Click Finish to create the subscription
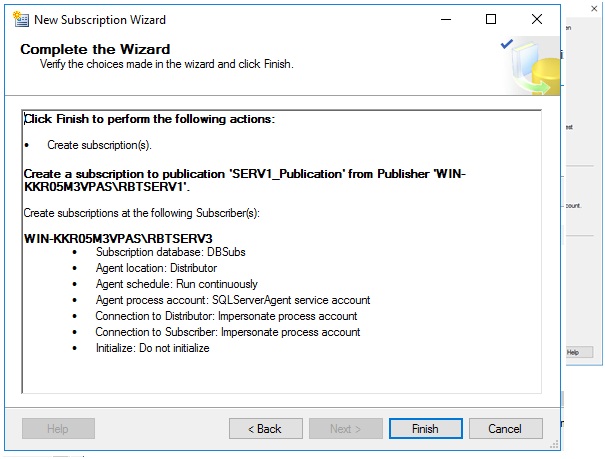Viewport: 605px width, 459px height. click(425, 429)
